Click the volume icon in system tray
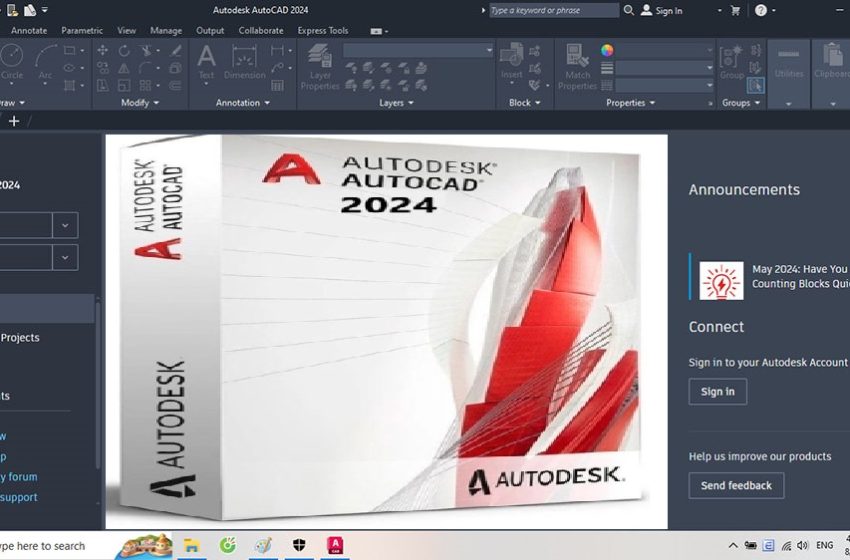850x560 pixels. point(803,545)
